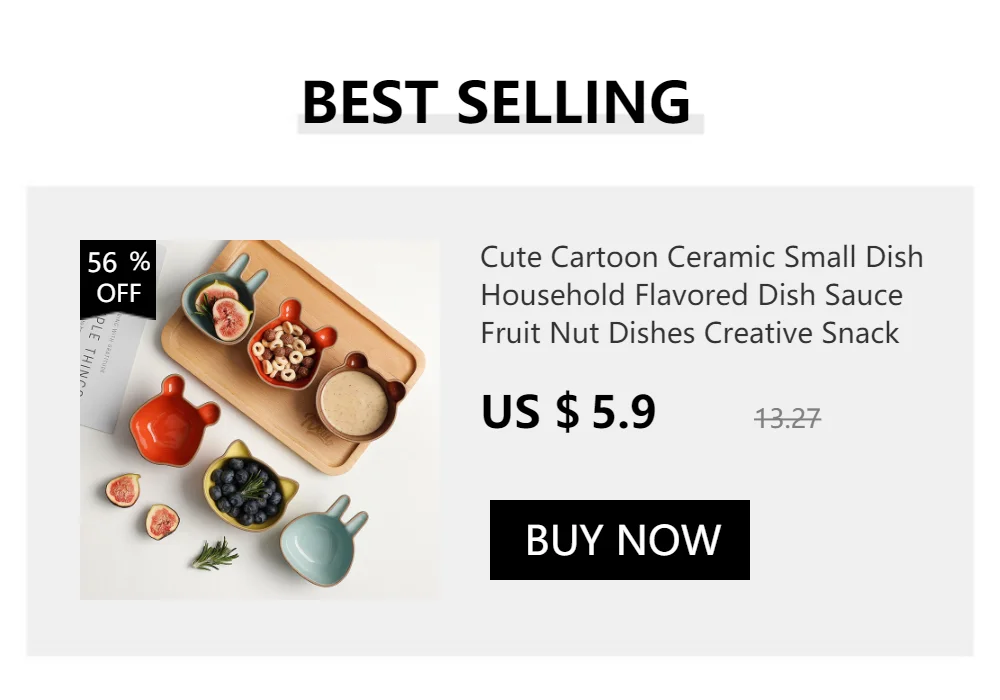
Task: Click the empty orange-red bear dish
Action: click(173, 421)
